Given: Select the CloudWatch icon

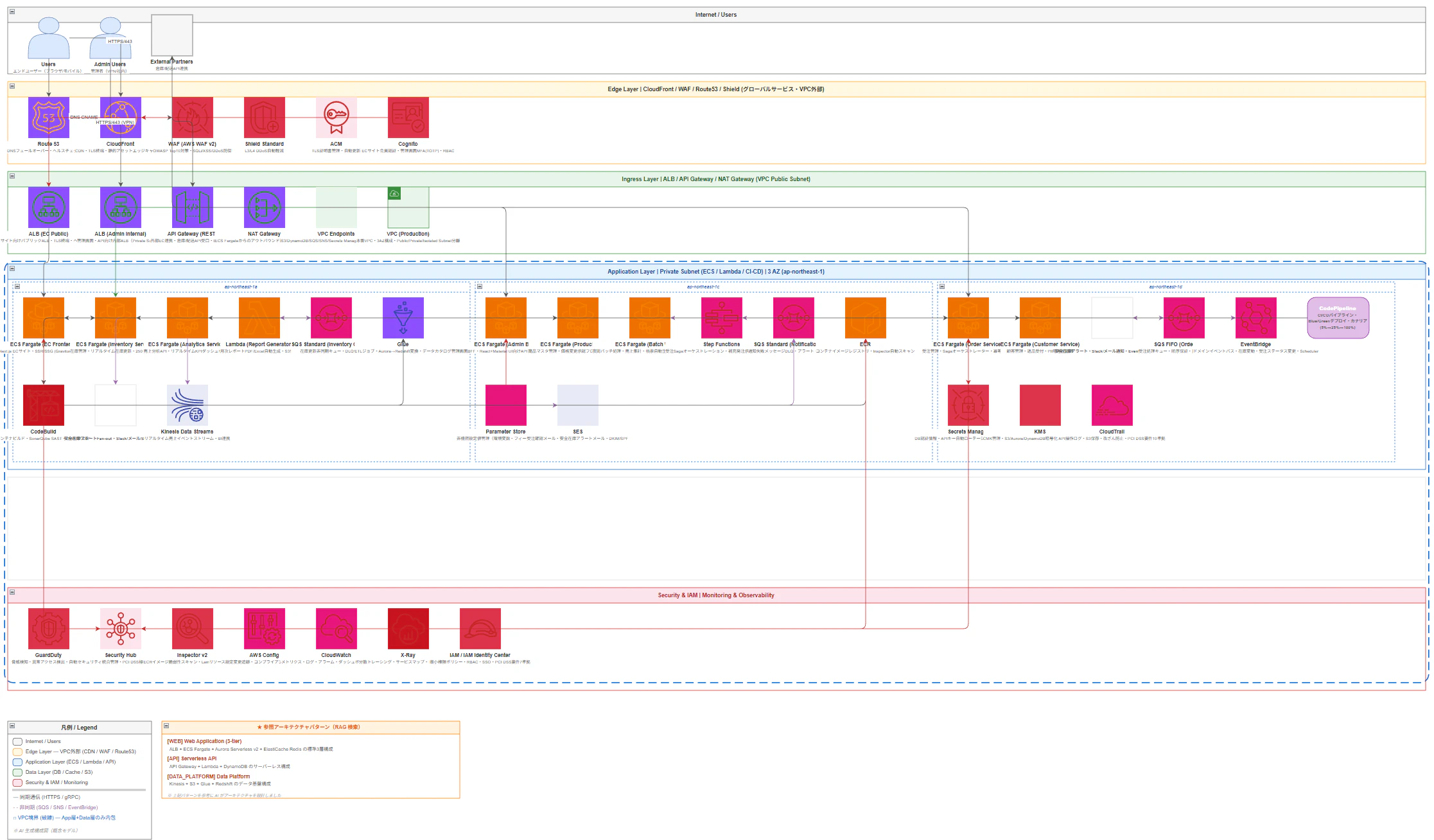Looking at the screenshot, I should coord(337,629).
